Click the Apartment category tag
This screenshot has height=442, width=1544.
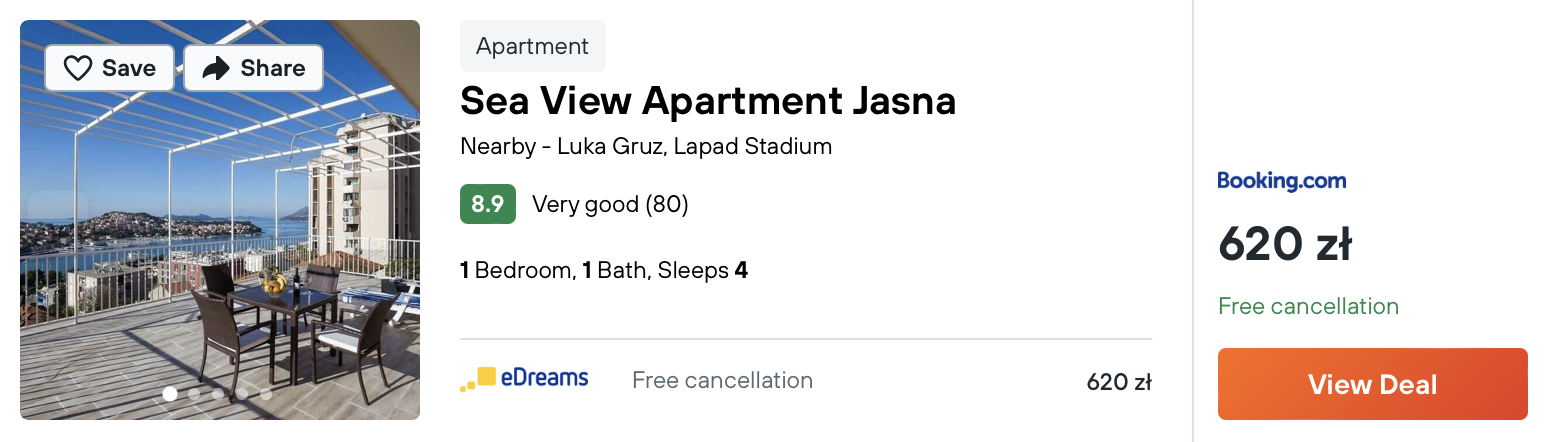533,46
